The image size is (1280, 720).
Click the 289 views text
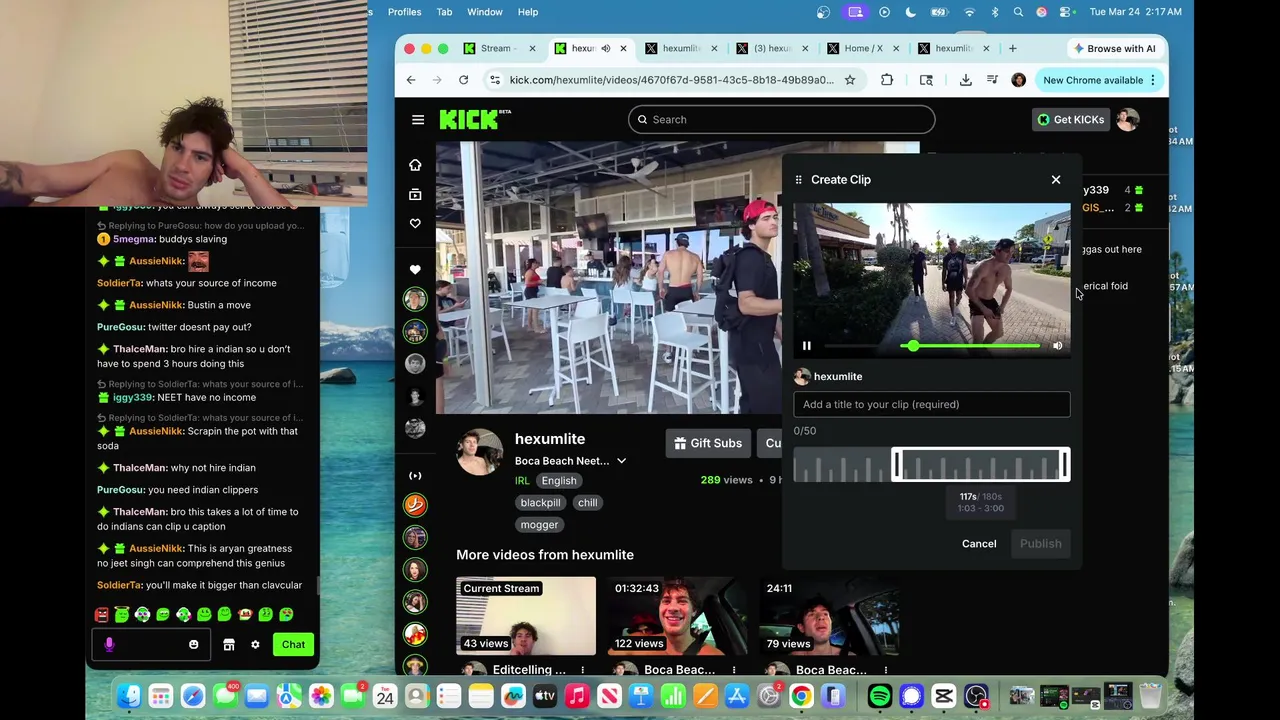pos(726,480)
